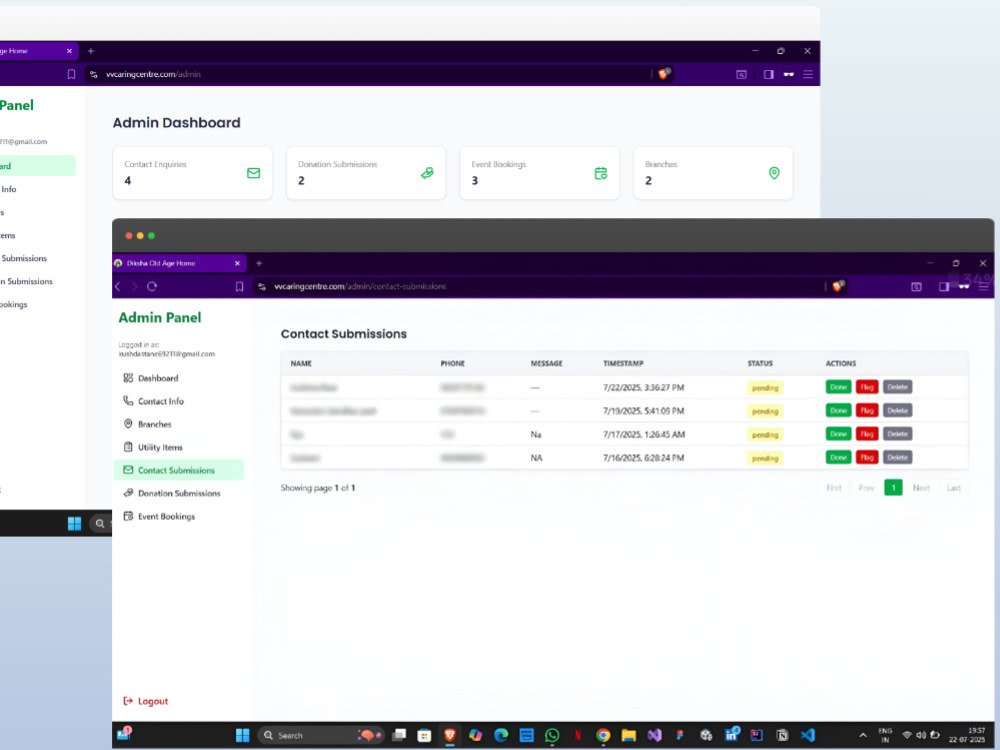
Task: Click the Next pagination button
Action: pyautogui.click(x=921, y=488)
